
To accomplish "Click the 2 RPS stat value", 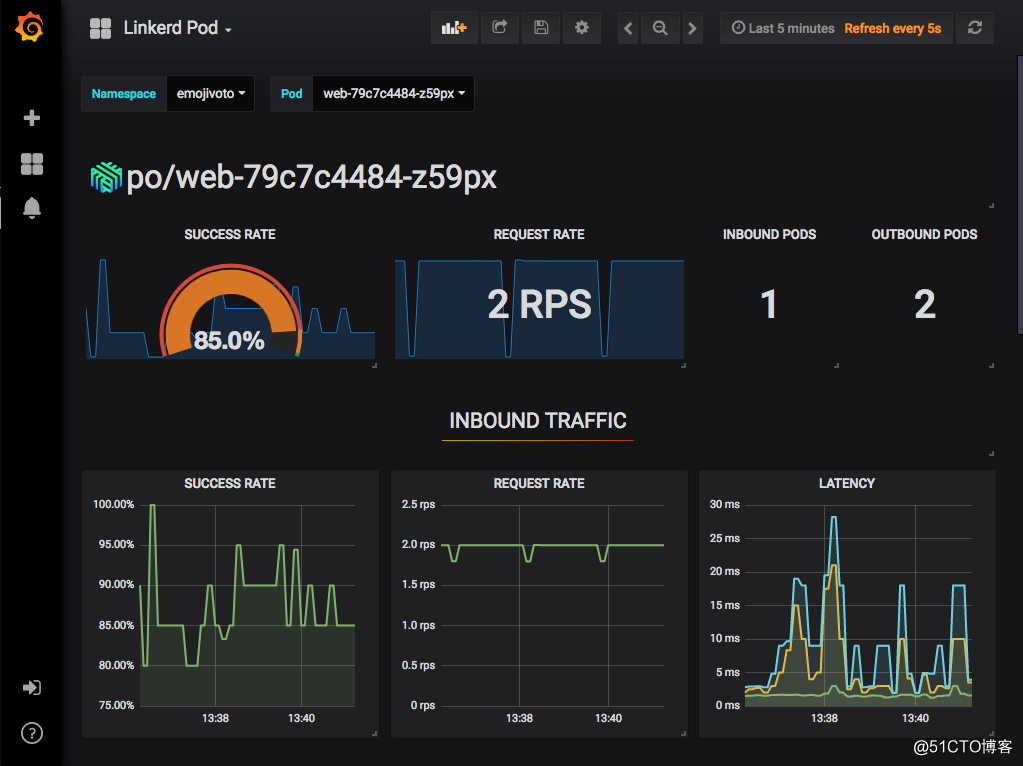I will coord(540,304).
